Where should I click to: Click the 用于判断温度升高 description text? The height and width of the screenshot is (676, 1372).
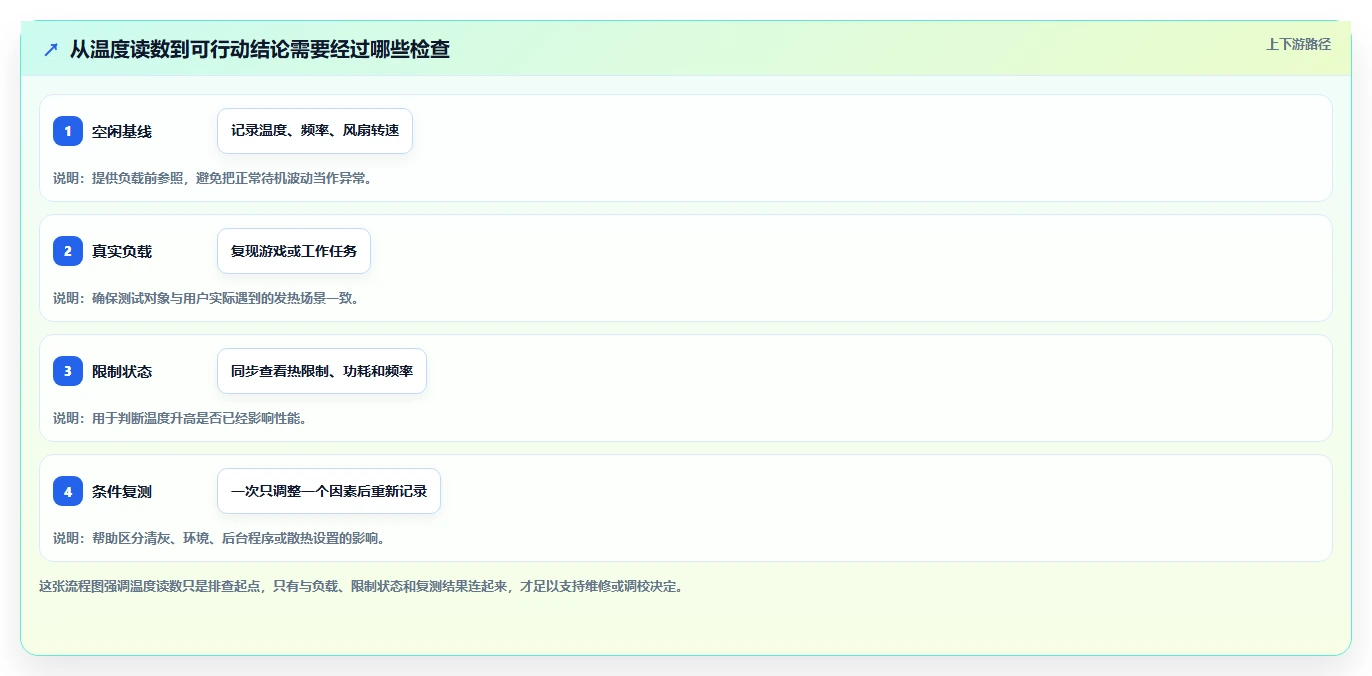coord(180,418)
